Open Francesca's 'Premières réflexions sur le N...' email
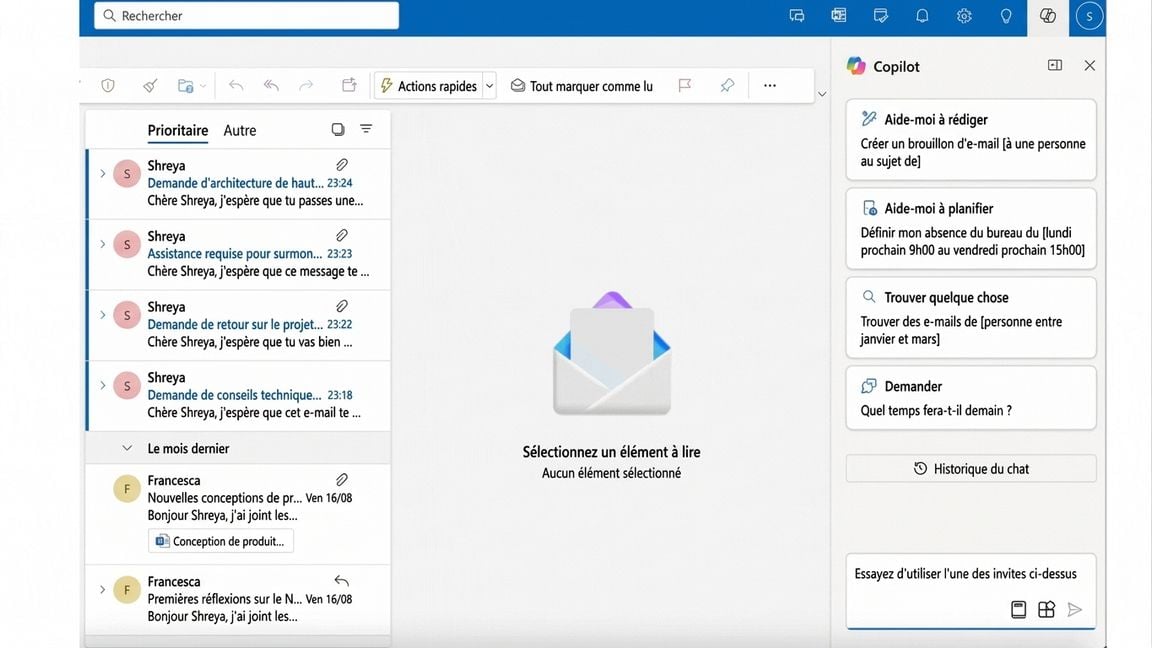Image resolution: width=1152 pixels, height=648 pixels. 239,598
